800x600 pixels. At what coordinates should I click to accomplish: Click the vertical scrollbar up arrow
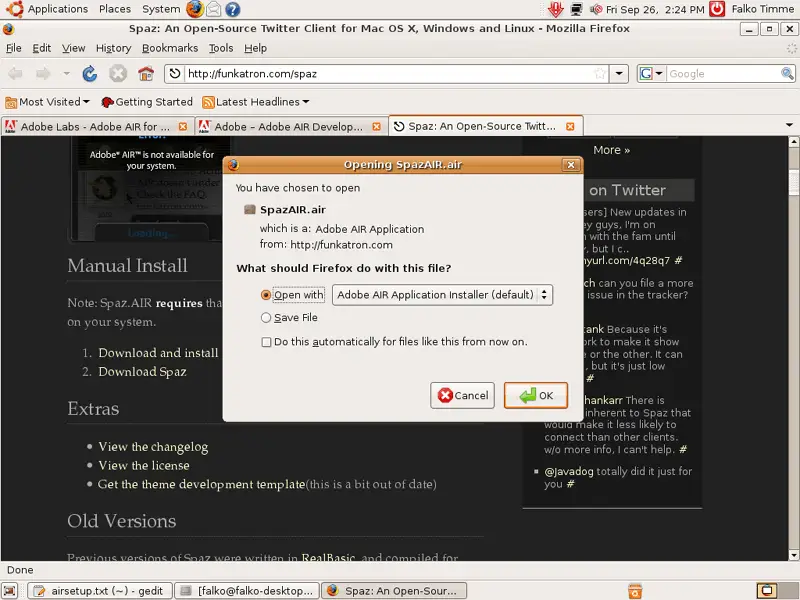[x=793, y=141]
